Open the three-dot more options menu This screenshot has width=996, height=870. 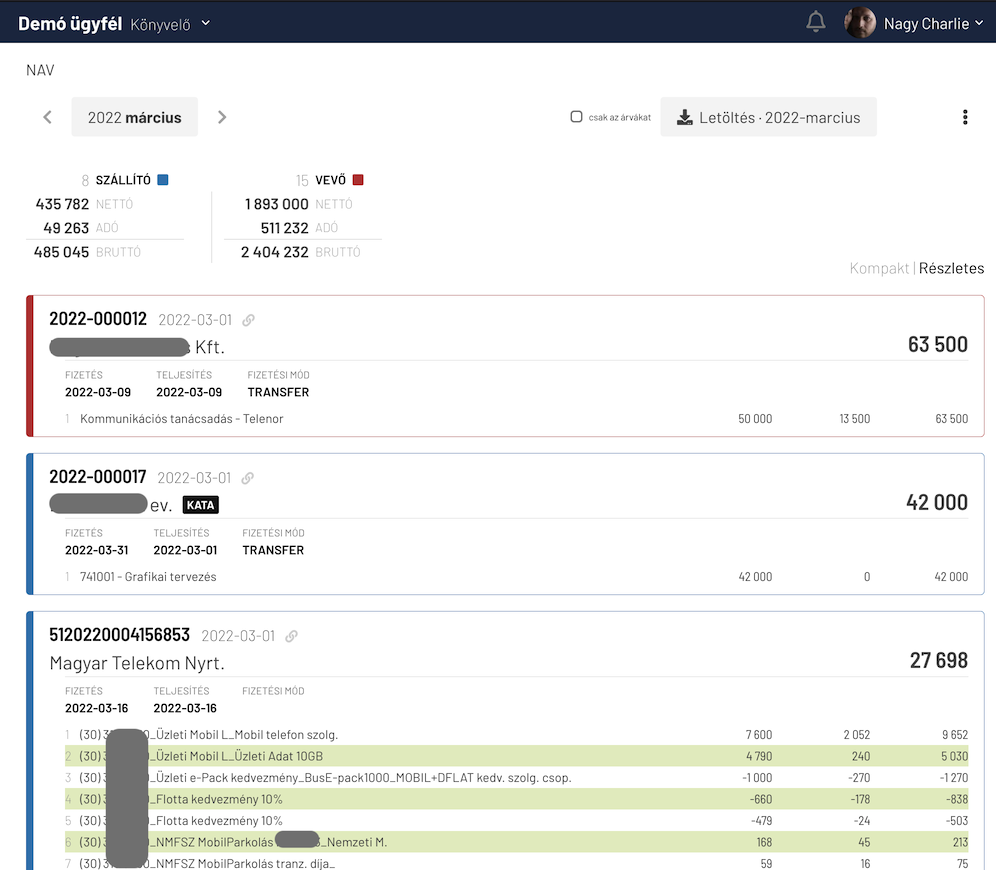[x=964, y=117]
